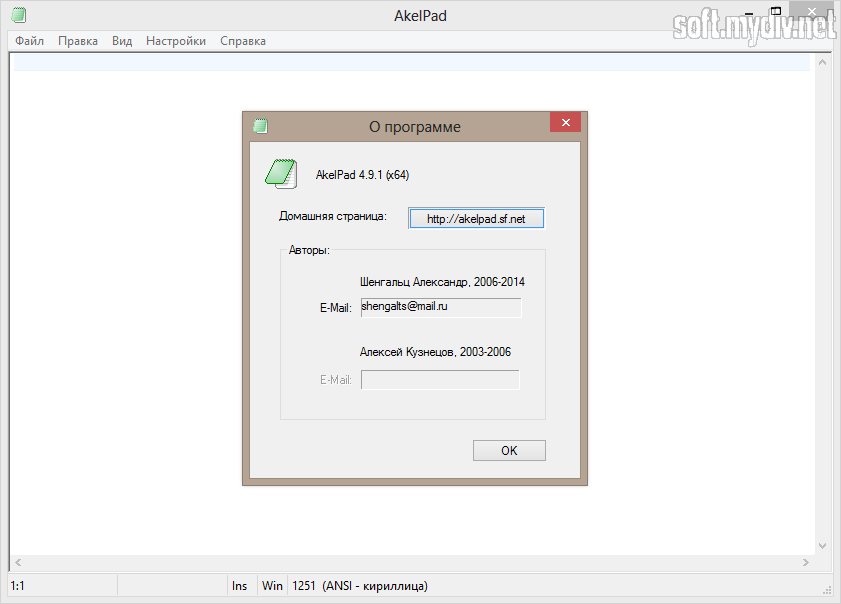Click the resize grip in status bar corner

point(827,590)
